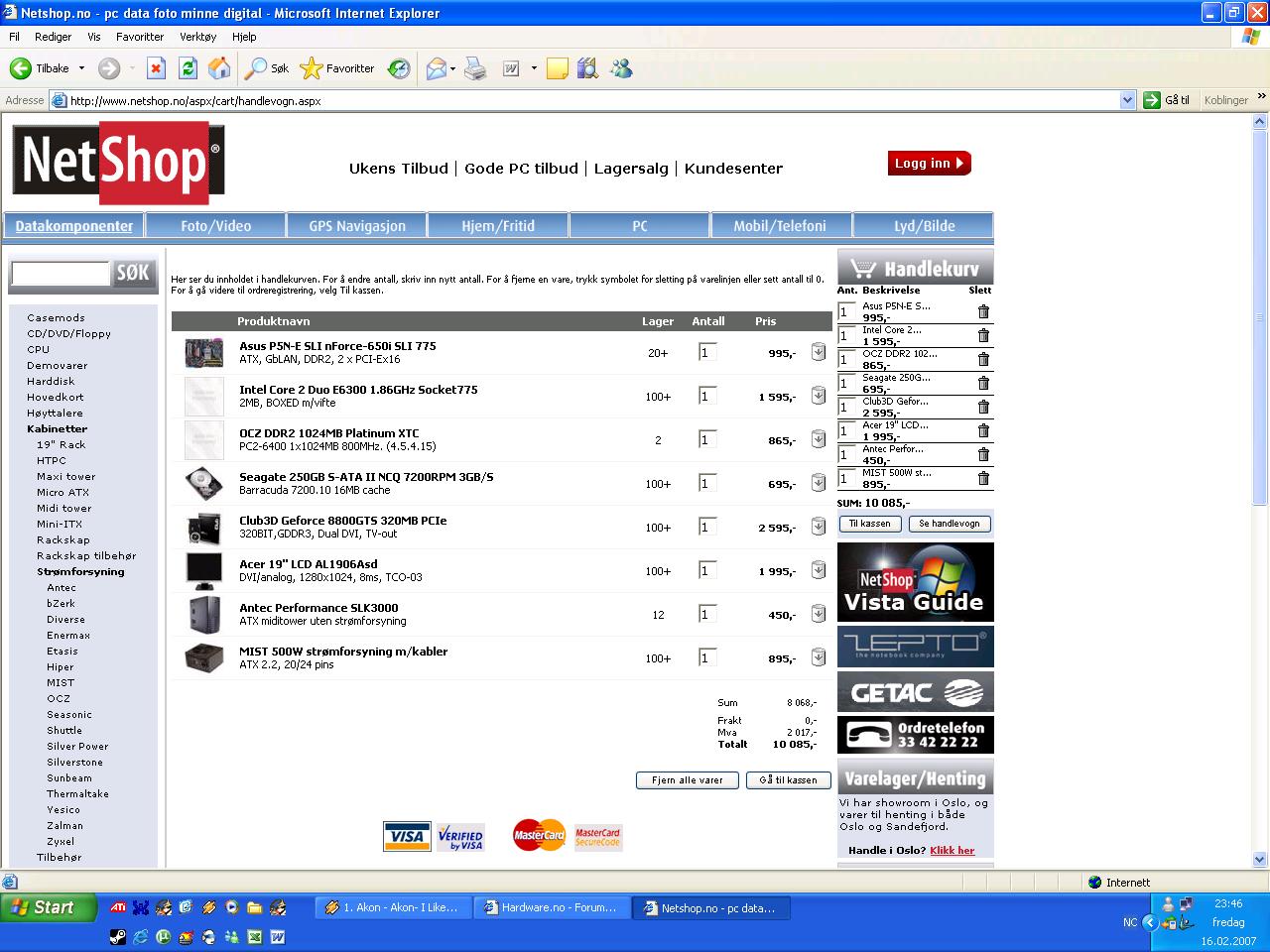Delete OCZ DDR2 item in Handlekurv sidebar

point(983,359)
